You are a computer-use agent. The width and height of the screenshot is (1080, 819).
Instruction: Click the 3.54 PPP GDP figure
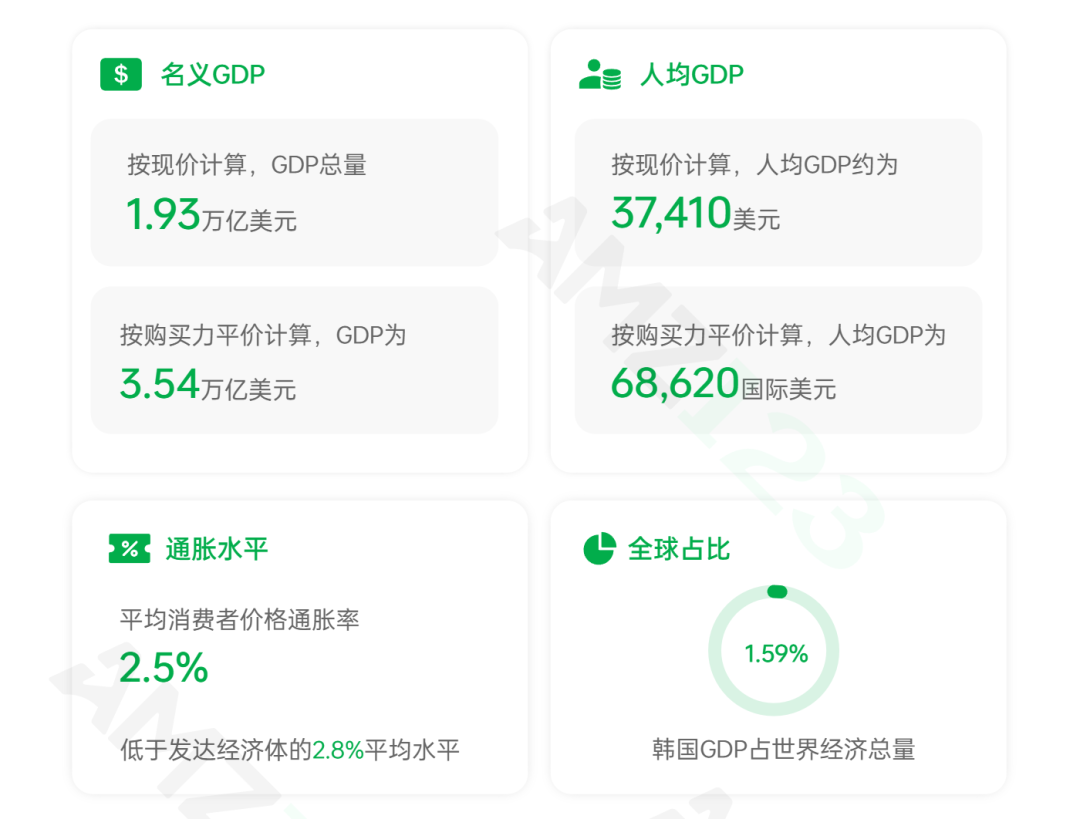pos(160,384)
